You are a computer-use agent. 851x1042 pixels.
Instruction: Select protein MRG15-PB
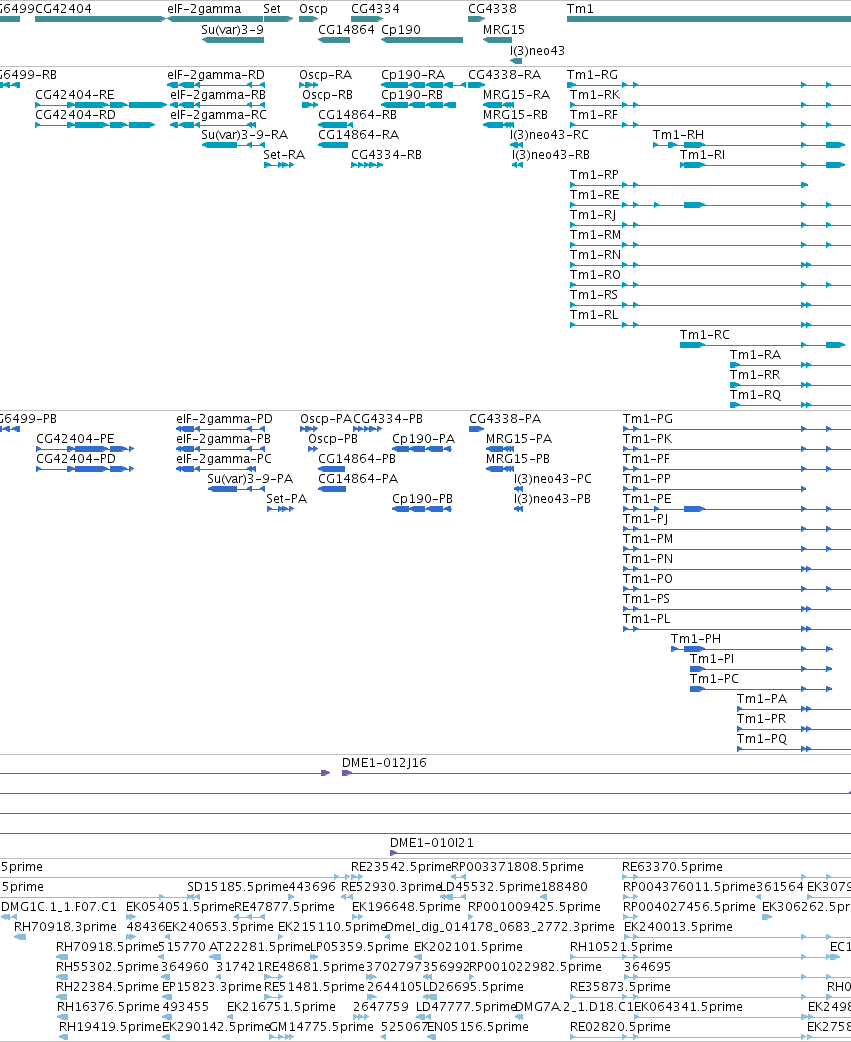pyautogui.click(x=500, y=469)
